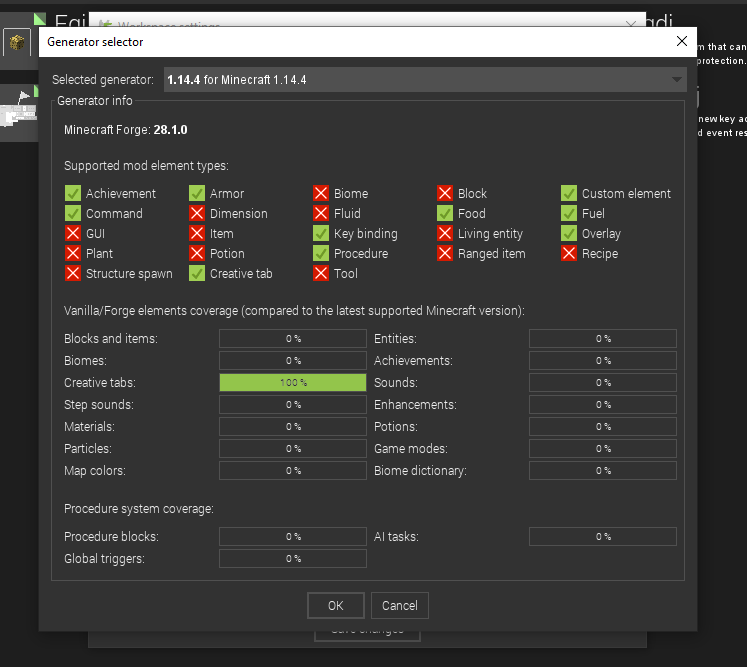
Task: Click the 'Biome dictionary:' coverage label
Action: click(x=420, y=471)
